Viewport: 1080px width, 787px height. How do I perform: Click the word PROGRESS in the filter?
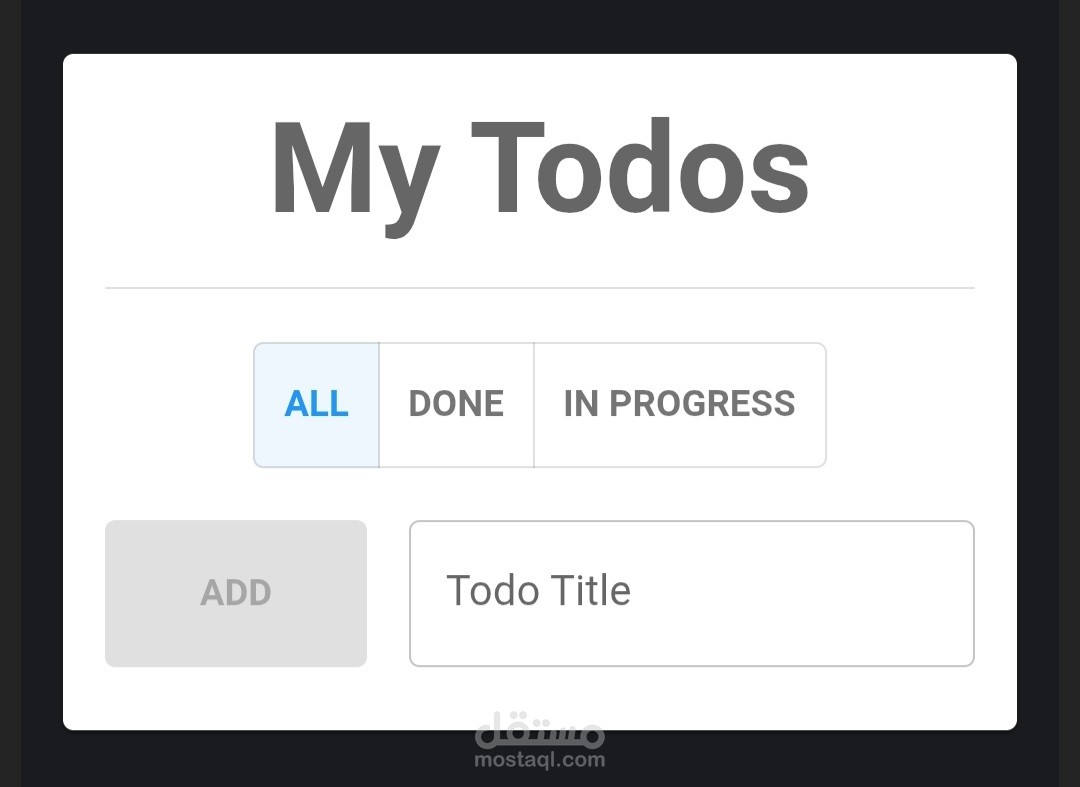(702, 404)
